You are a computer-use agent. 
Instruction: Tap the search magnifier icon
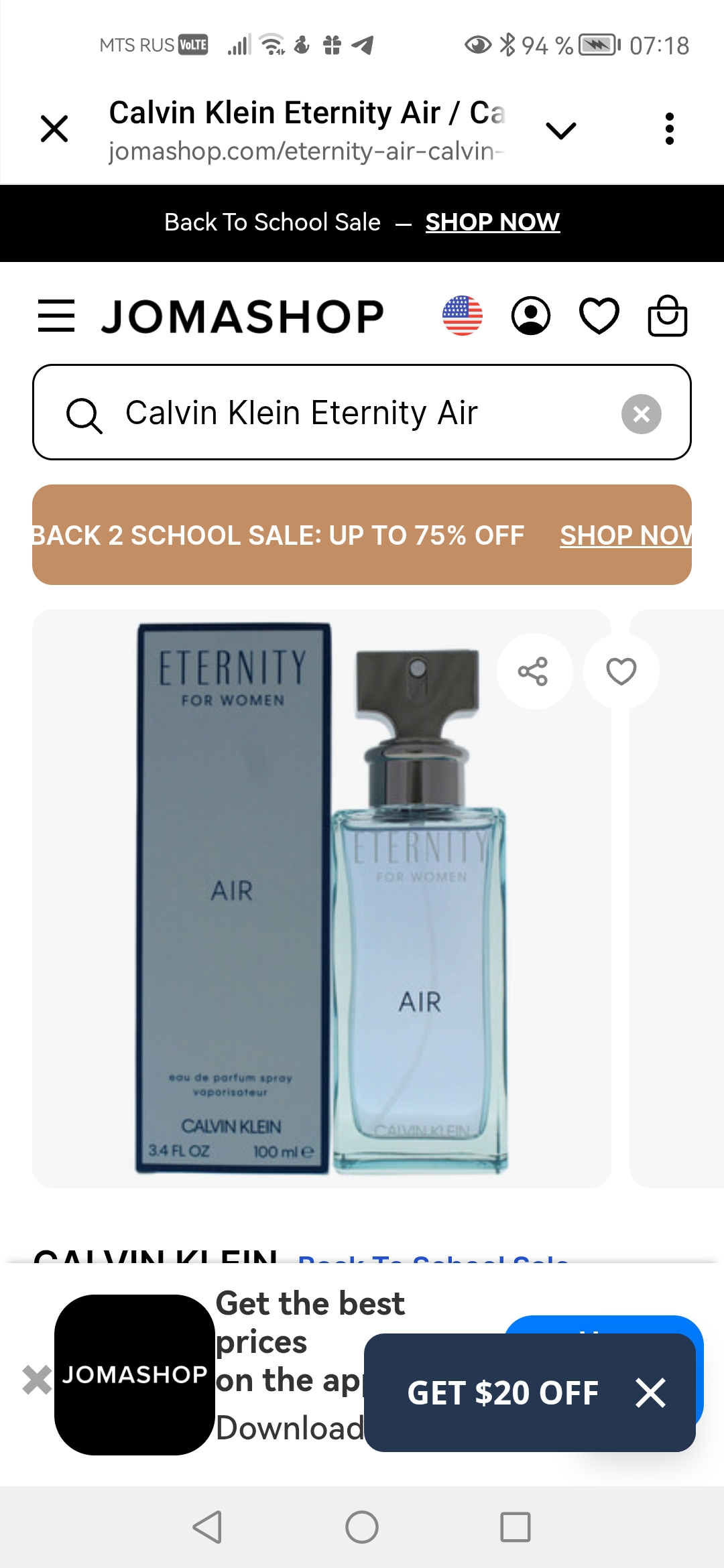pos(84,415)
